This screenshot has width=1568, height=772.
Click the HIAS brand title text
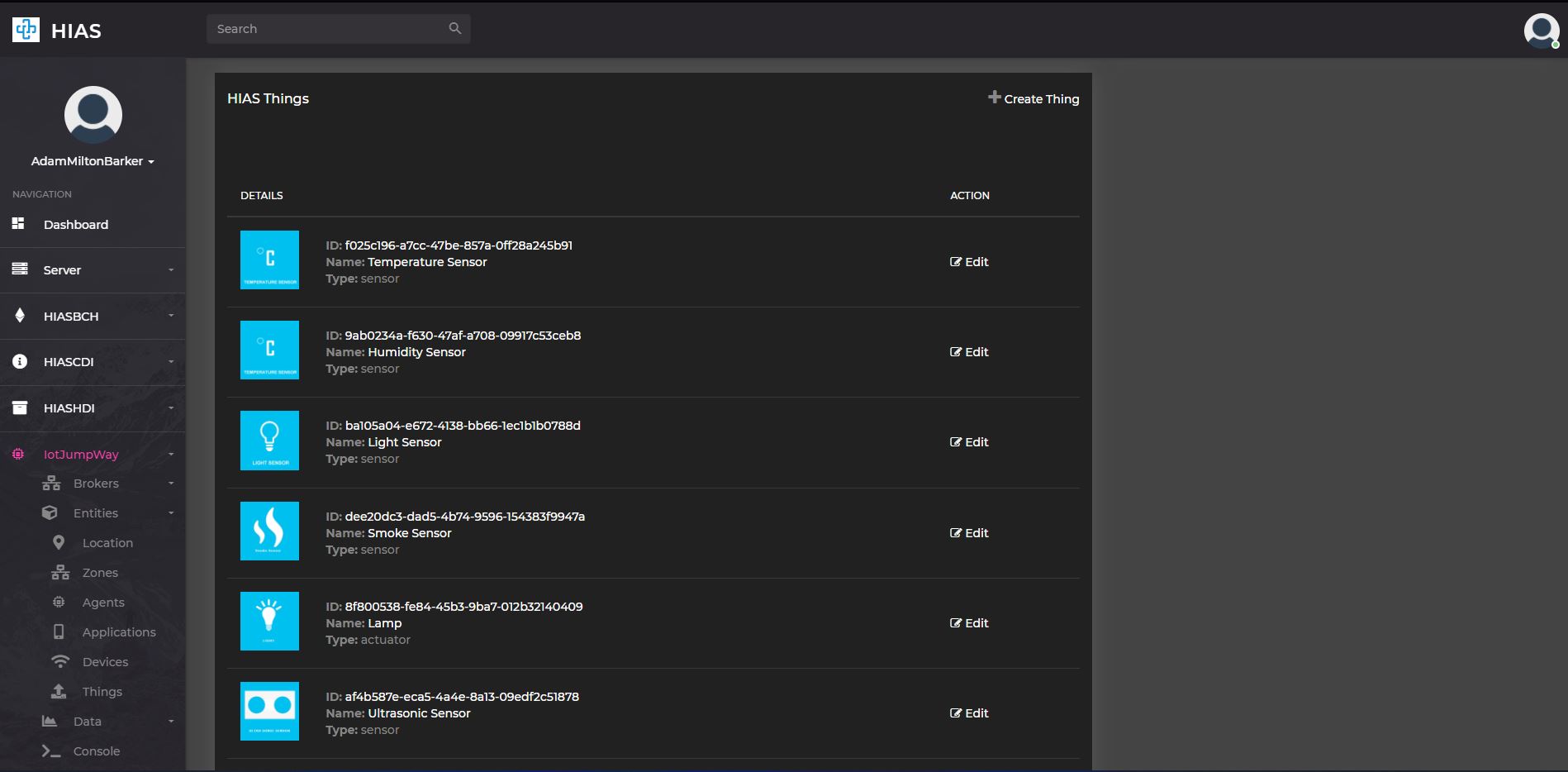[x=76, y=31]
